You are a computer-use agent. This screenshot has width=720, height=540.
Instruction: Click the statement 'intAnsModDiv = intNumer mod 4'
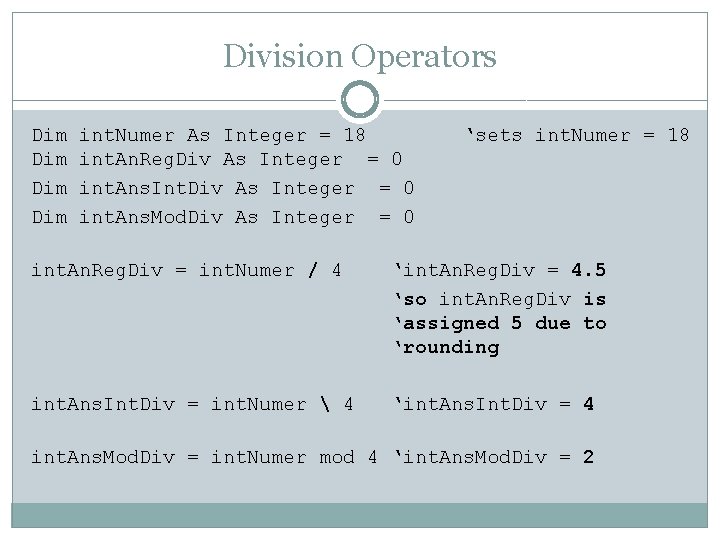204,457
